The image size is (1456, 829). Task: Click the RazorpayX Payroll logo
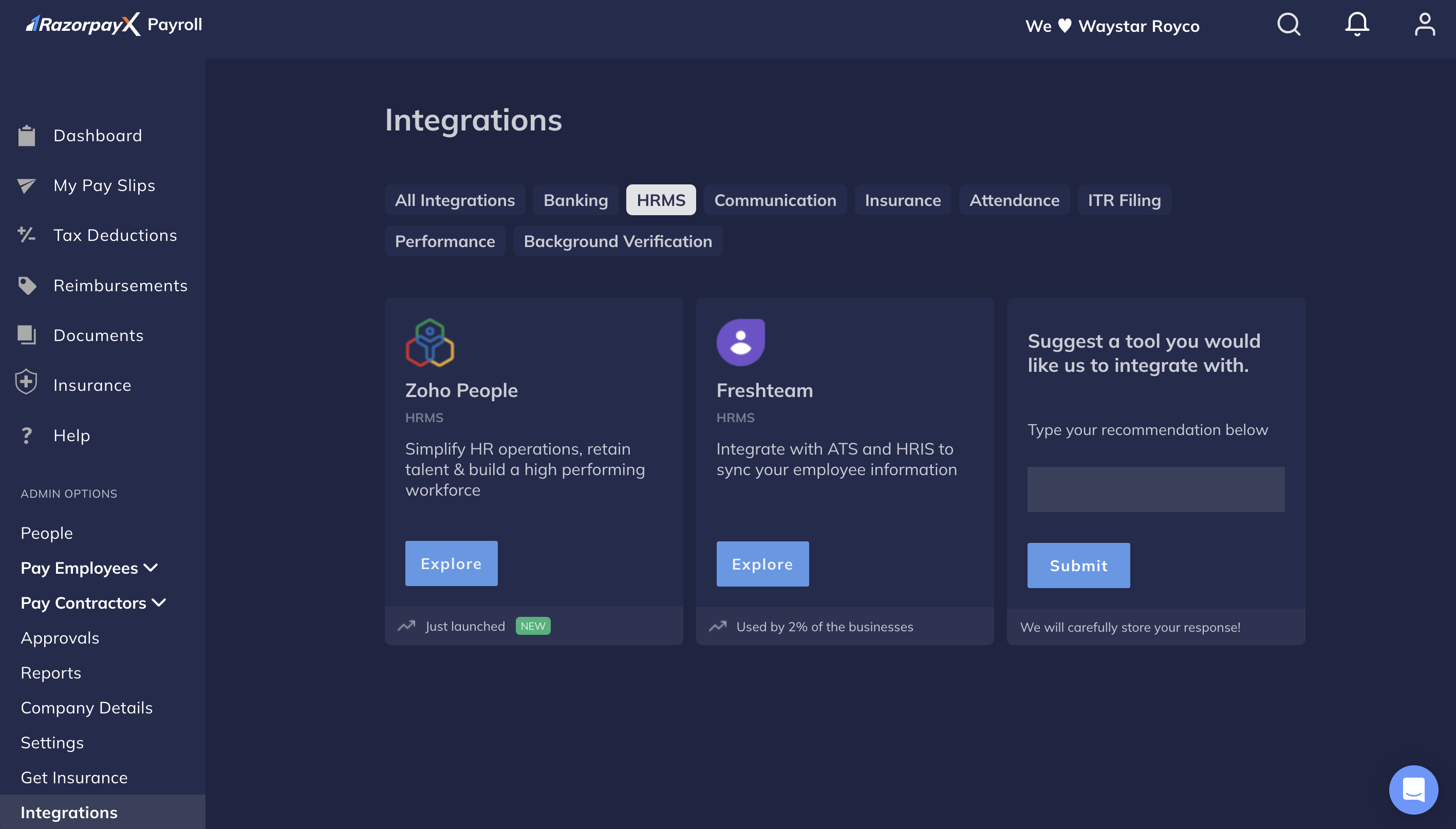pos(114,25)
